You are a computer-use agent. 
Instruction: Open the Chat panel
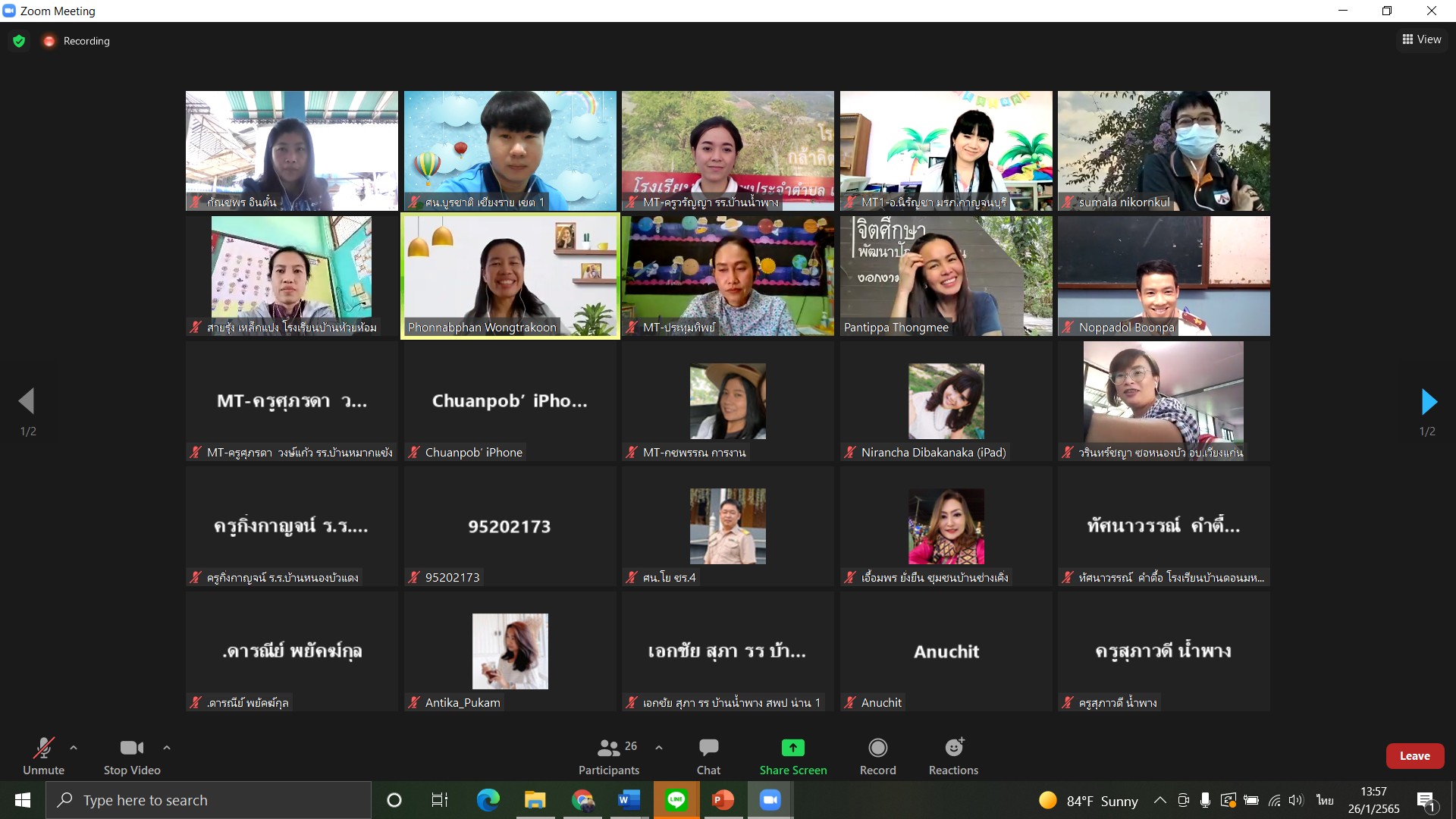(x=708, y=756)
